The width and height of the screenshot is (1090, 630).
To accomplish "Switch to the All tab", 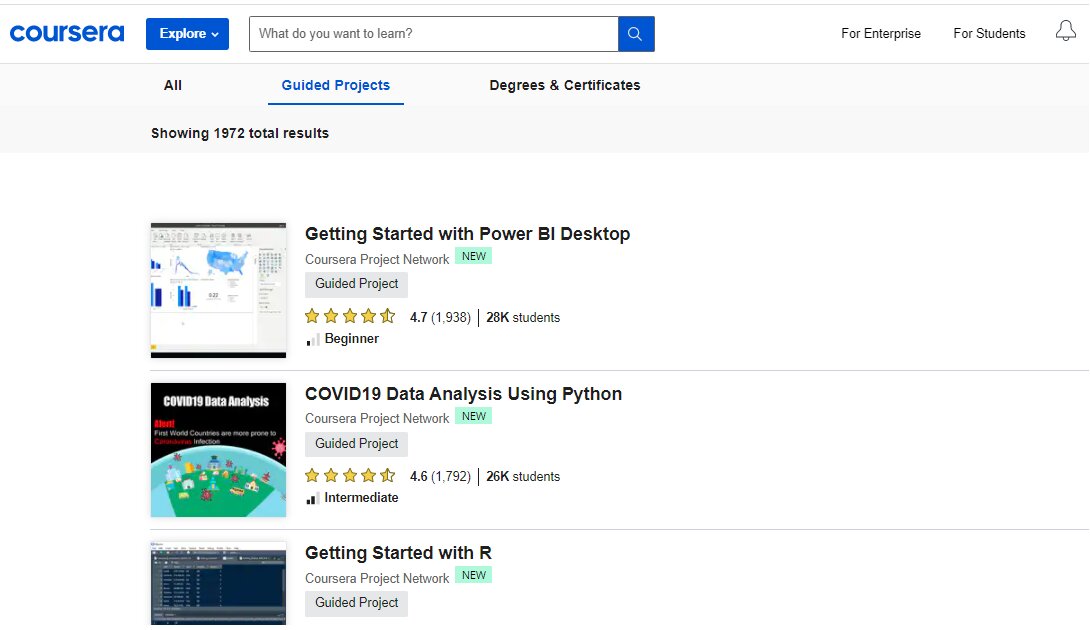I will 172,85.
